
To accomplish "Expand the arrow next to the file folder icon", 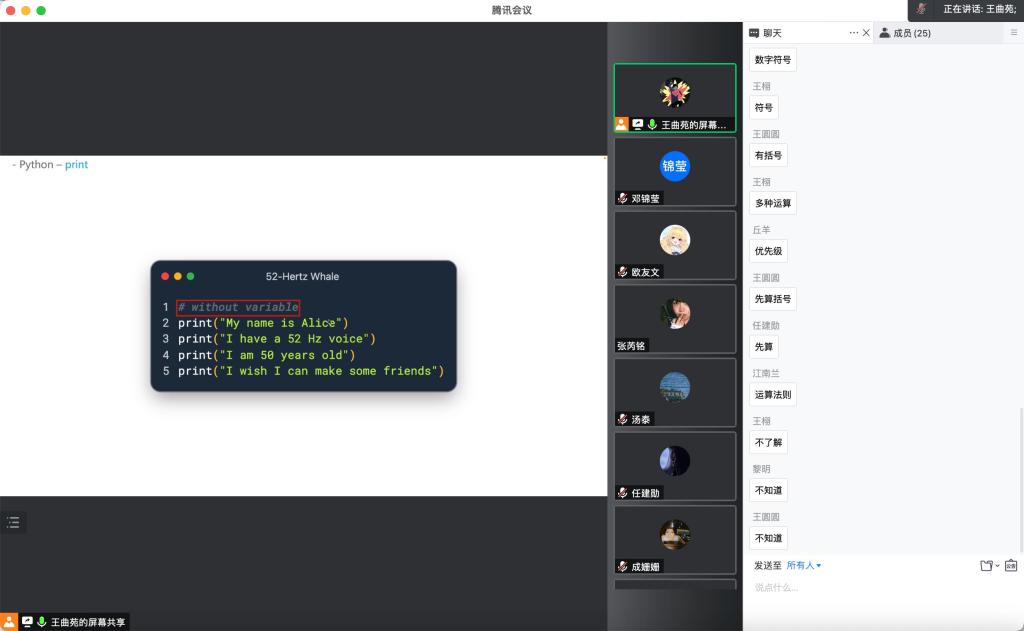I will click(997, 566).
